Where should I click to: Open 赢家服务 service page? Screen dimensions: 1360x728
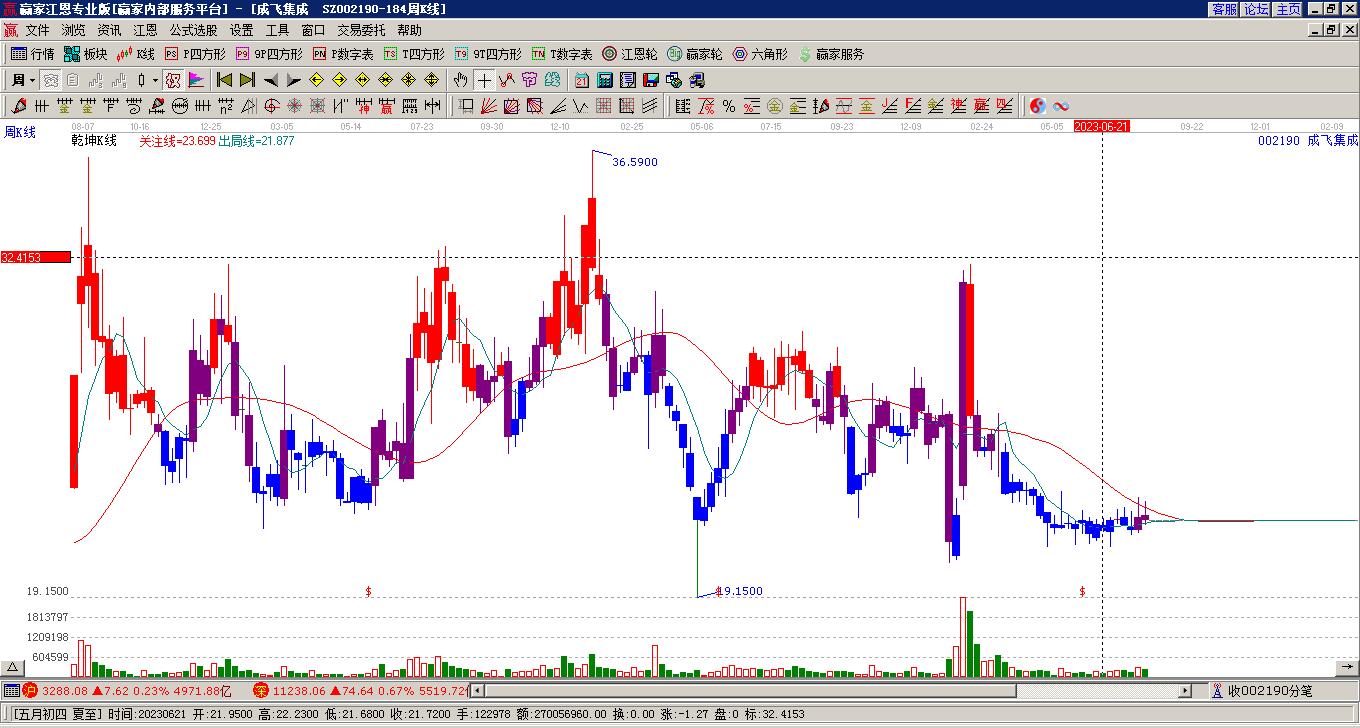tap(831, 54)
